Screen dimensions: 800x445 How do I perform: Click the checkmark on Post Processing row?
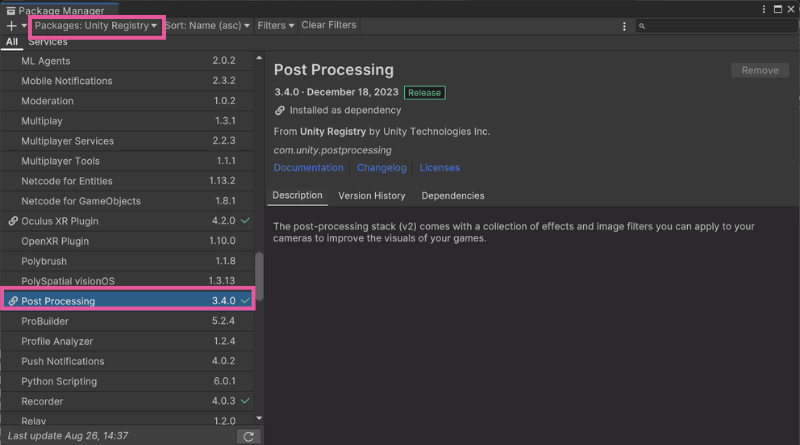click(245, 301)
